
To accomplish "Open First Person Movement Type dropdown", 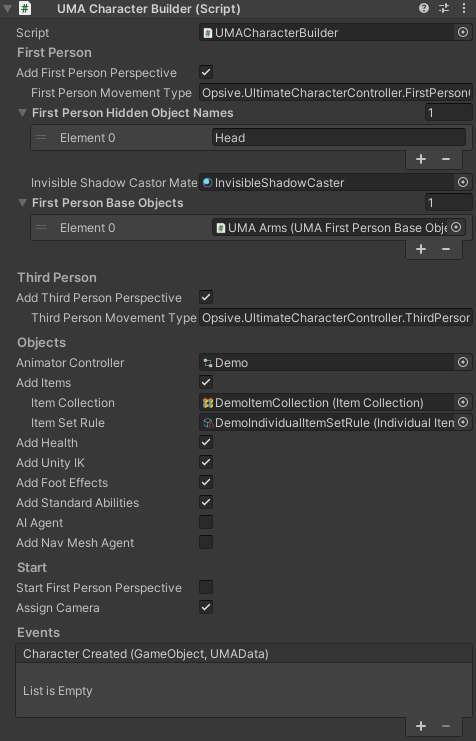I will (336, 93).
